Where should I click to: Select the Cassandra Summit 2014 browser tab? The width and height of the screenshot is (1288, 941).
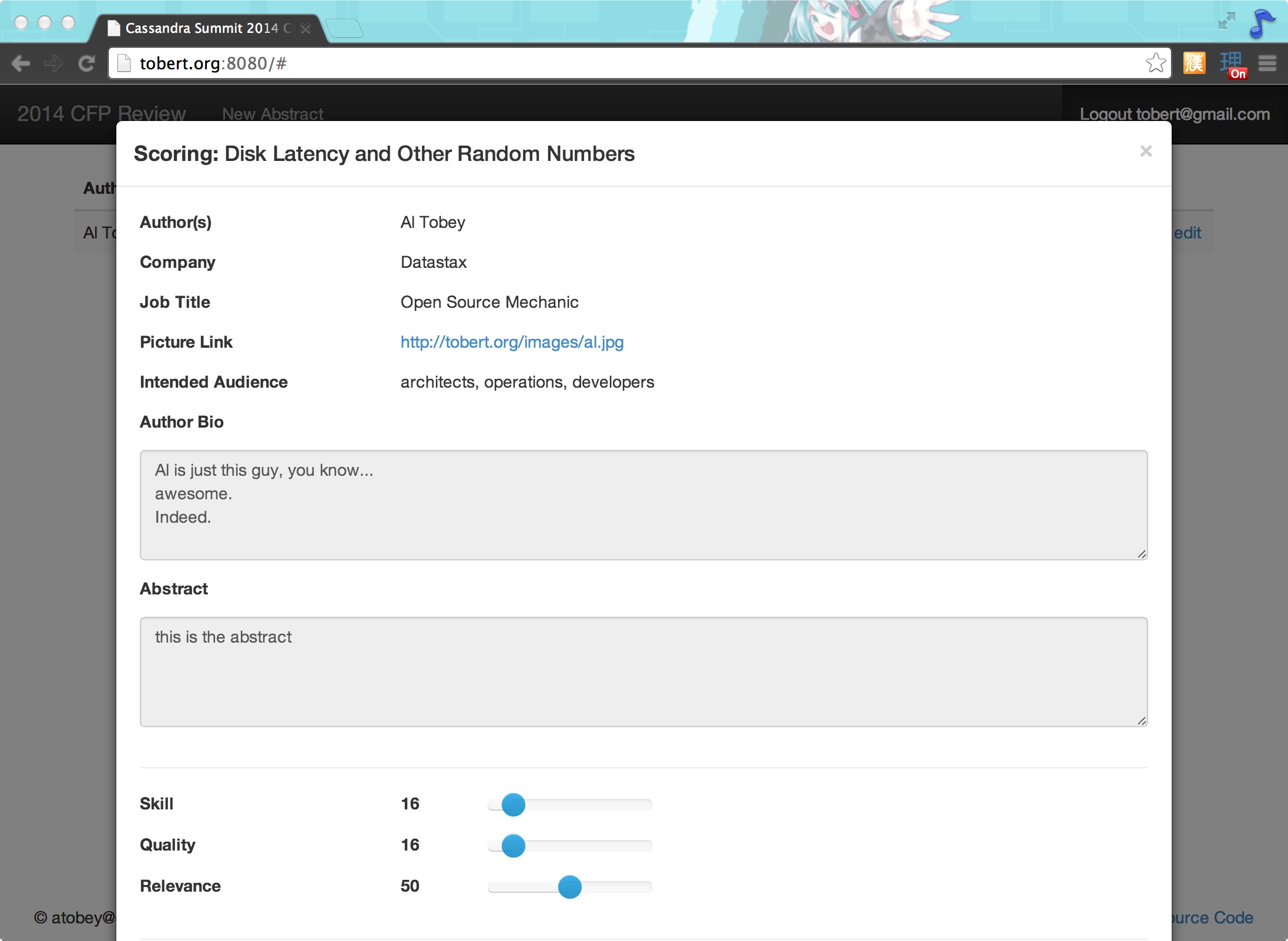pos(203,28)
